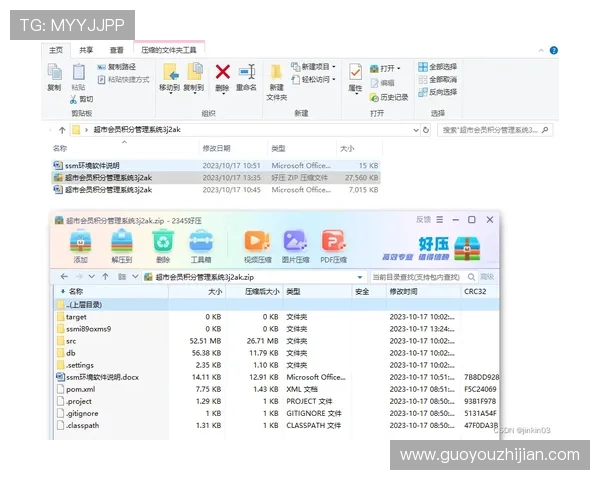600x480 pixels.
Task: Click Select all in ribbon
Action: pyautogui.click(x=438, y=67)
